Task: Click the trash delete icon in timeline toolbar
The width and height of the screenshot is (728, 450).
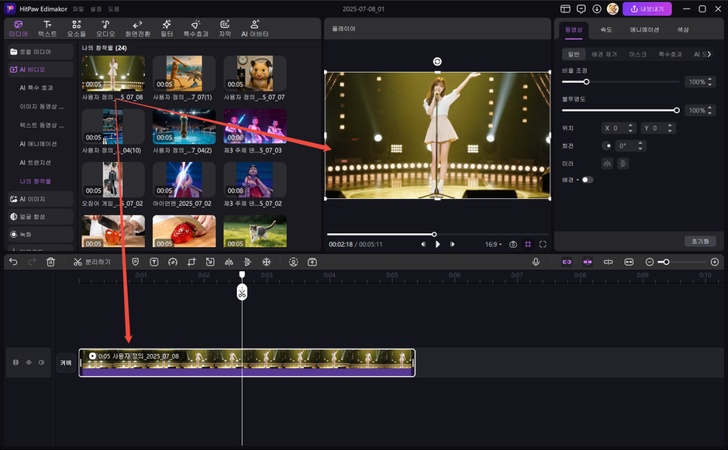Action: [51, 262]
